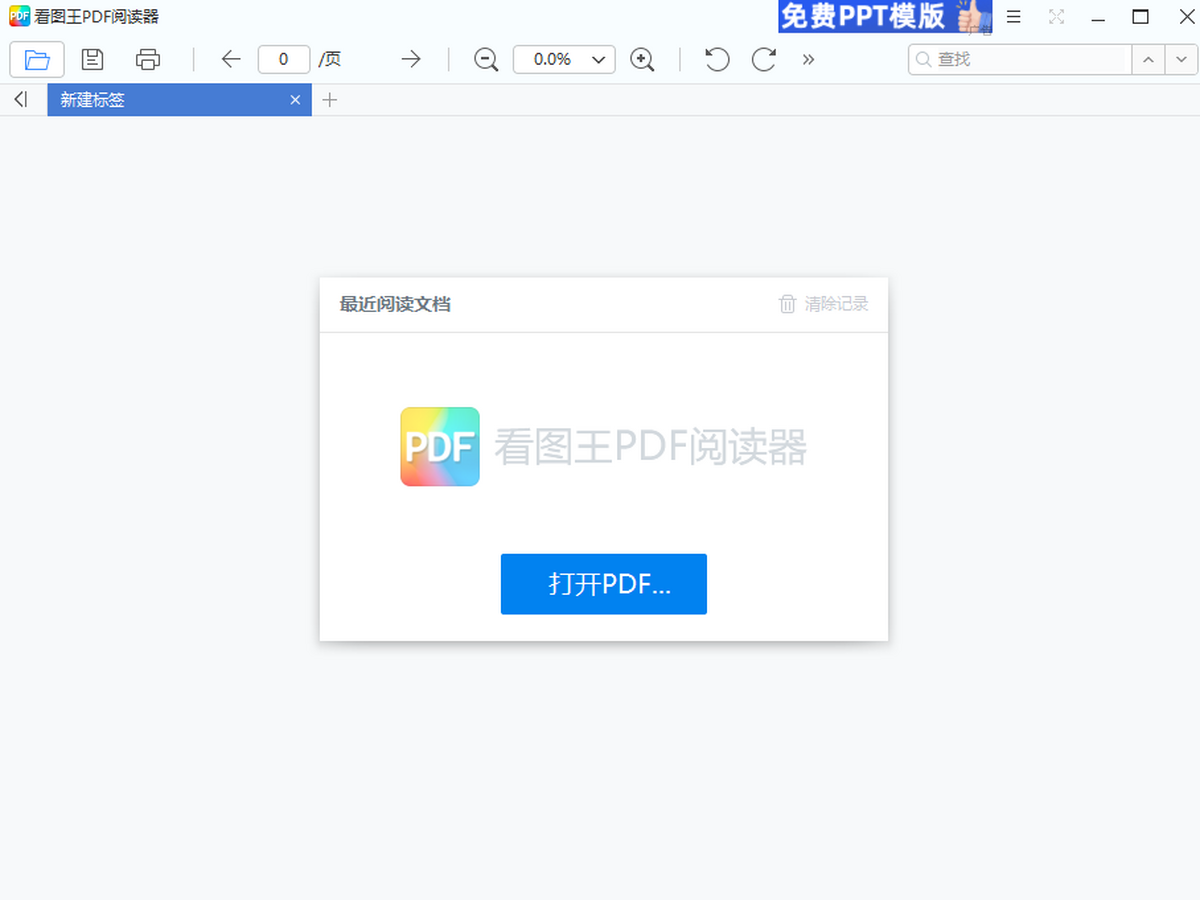The height and width of the screenshot is (900, 1200).
Task: Click the 打开PDF... button
Action: pos(603,584)
